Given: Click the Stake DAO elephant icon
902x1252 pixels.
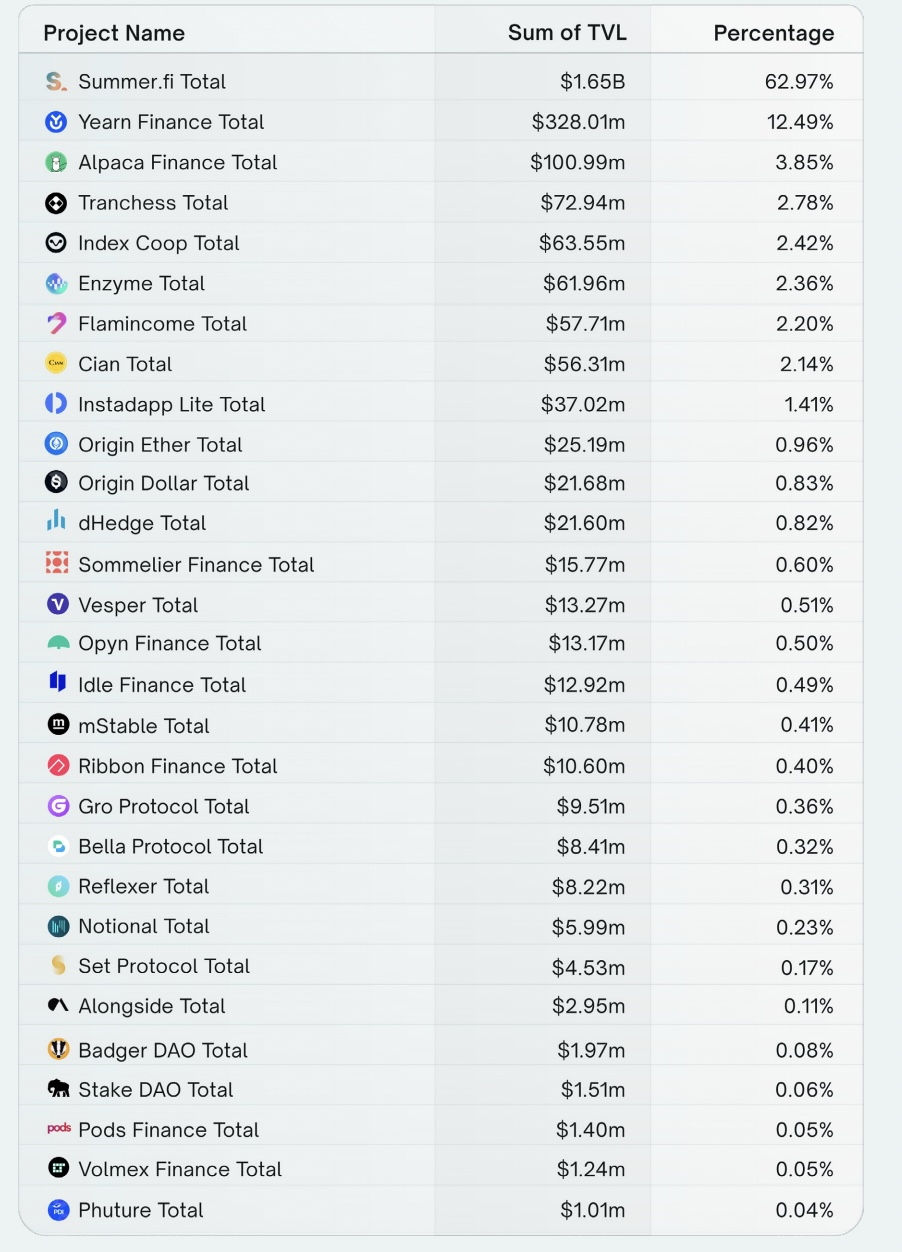Looking at the screenshot, I should 58,1089.
